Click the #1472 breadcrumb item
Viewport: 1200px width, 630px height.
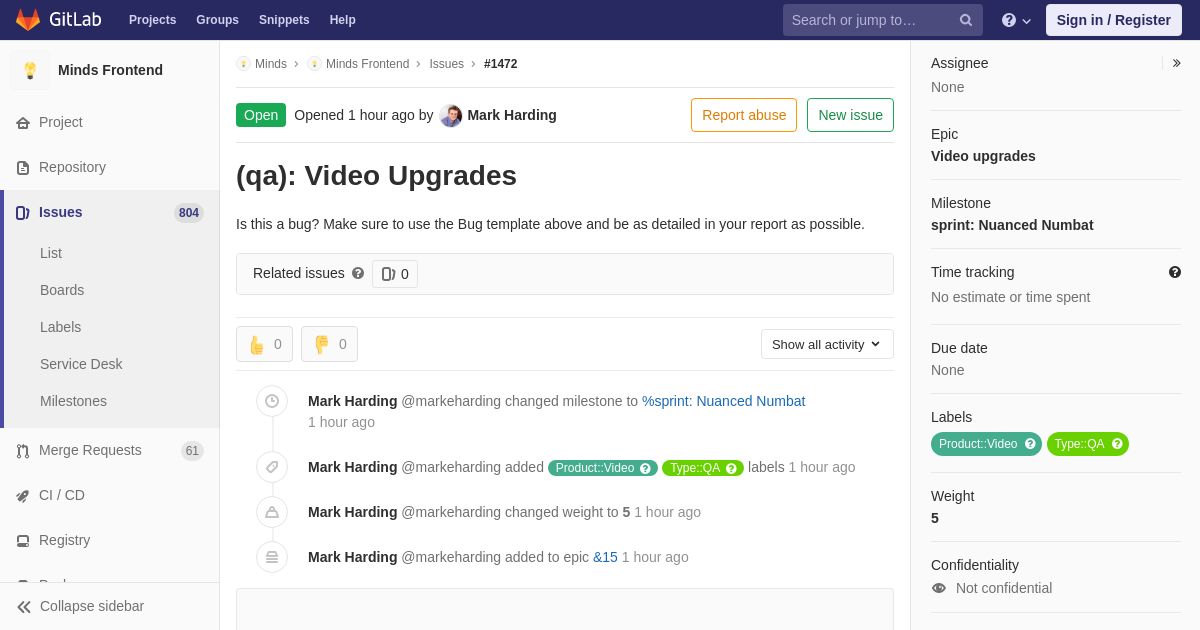(501, 64)
